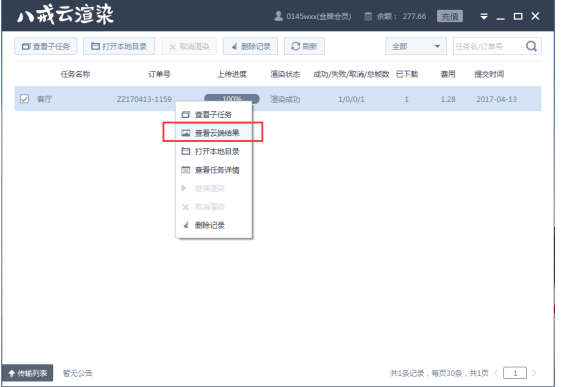Click the window icon beside context menu 查看子任务

pyautogui.click(x=185, y=114)
